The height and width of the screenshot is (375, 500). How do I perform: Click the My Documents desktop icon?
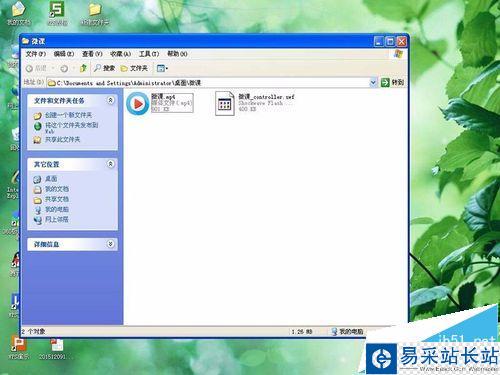(18, 13)
